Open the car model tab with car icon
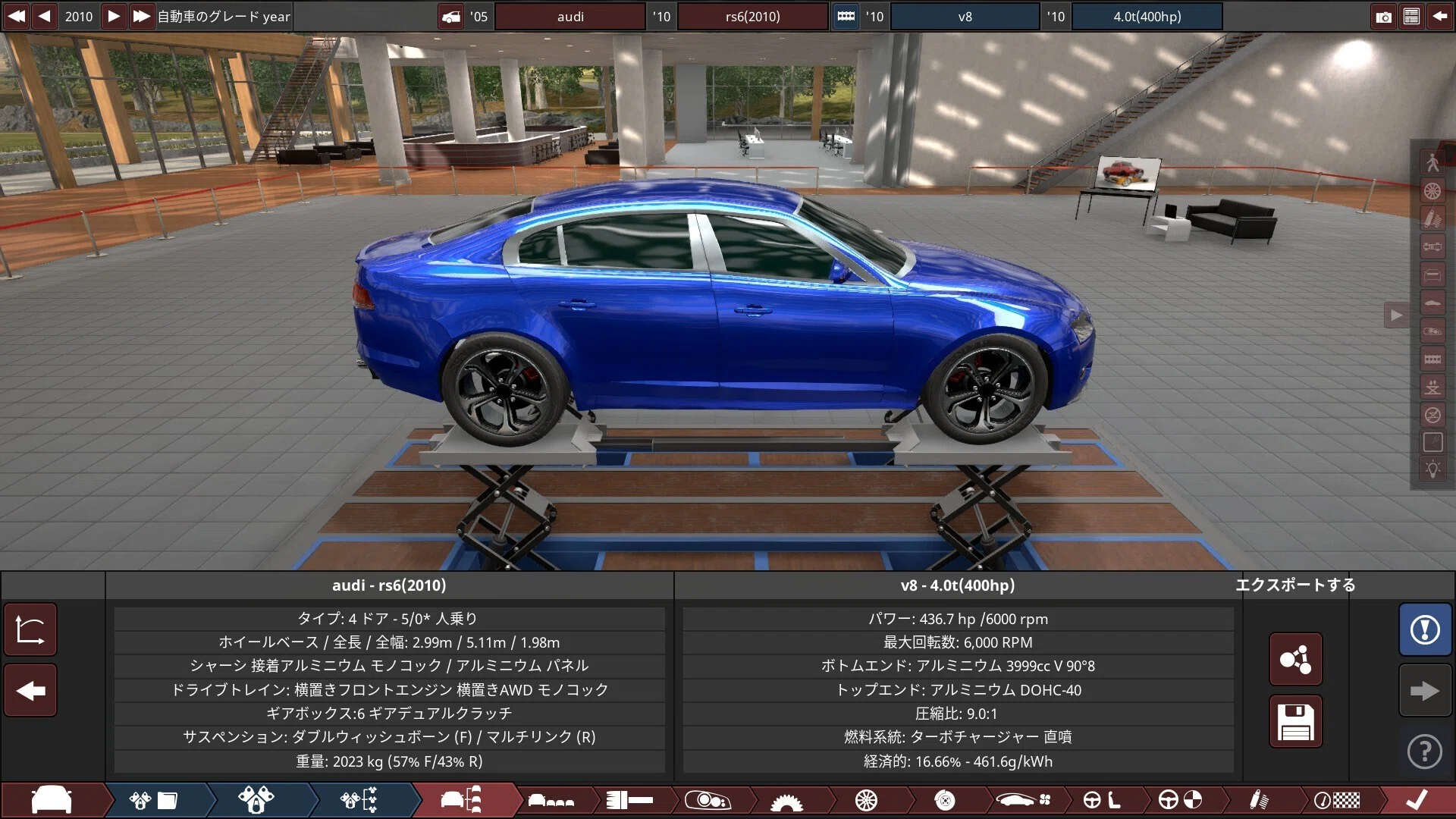1456x819 pixels. [52, 800]
